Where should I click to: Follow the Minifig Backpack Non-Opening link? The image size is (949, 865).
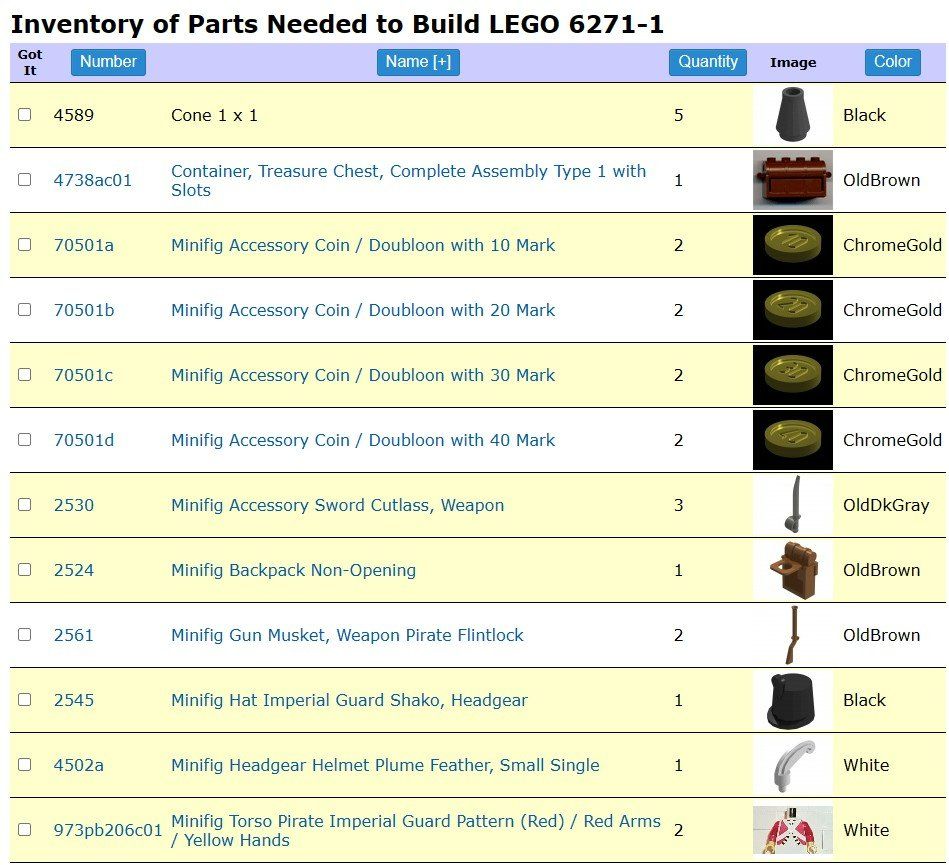(294, 570)
